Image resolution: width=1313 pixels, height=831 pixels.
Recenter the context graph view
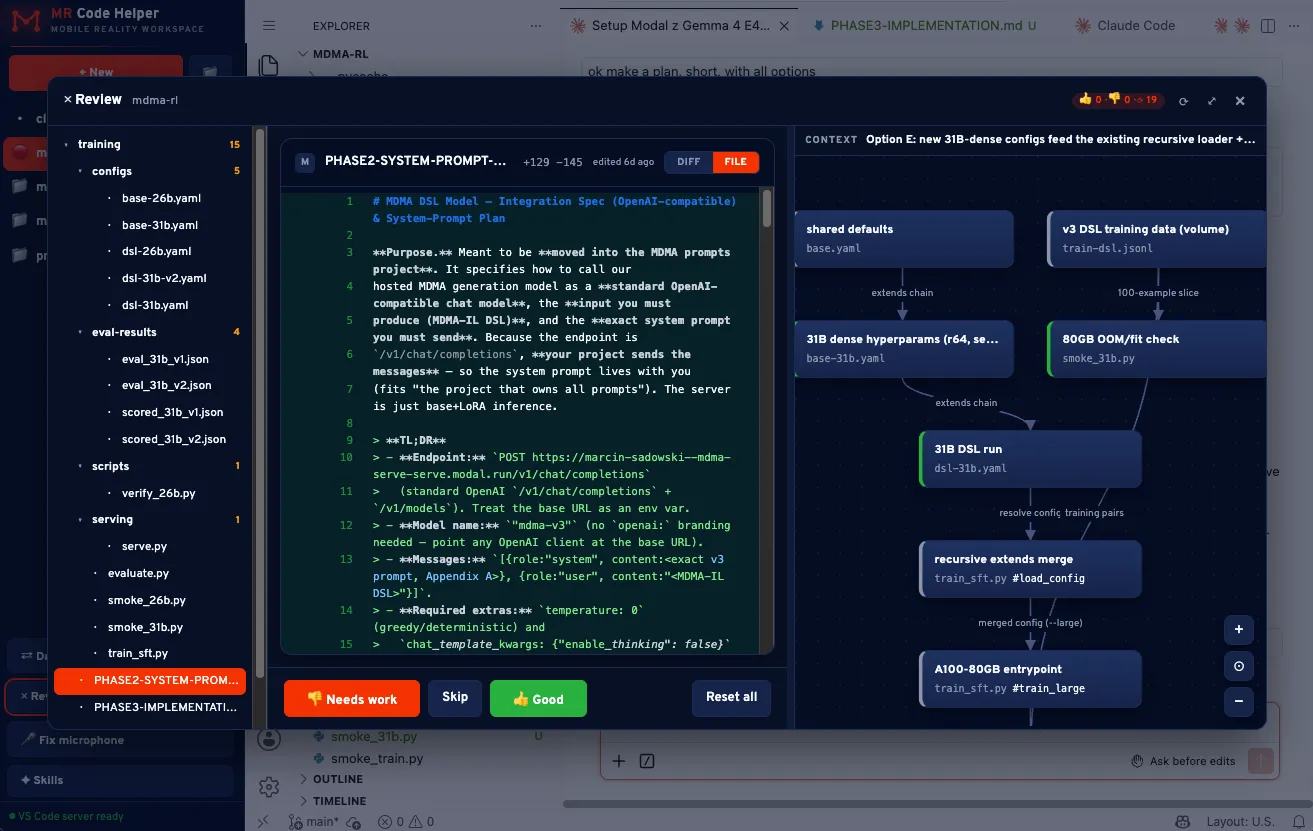(x=1238, y=666)
